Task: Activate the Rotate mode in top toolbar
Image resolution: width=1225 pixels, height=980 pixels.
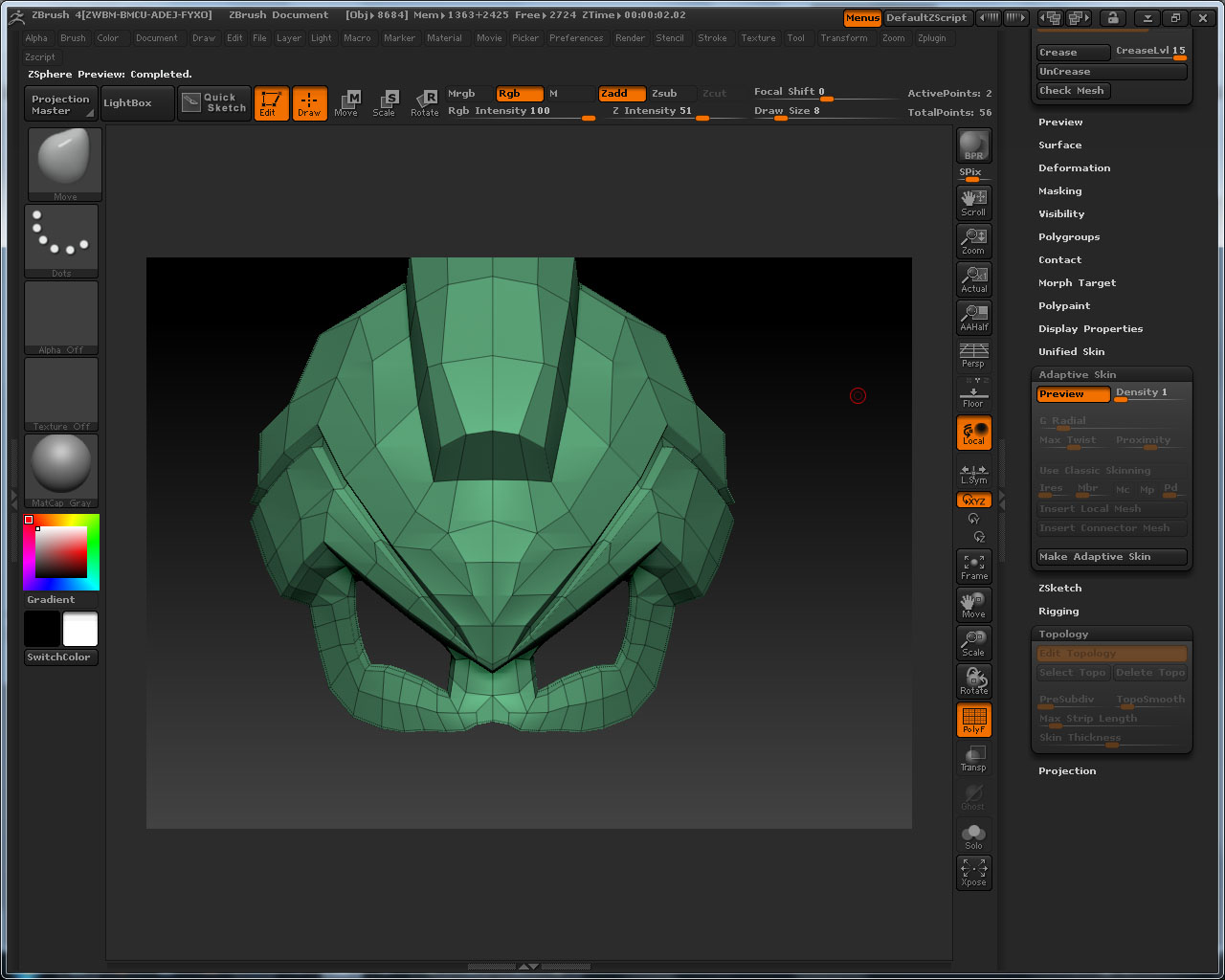Action: (x=425, y=102)
